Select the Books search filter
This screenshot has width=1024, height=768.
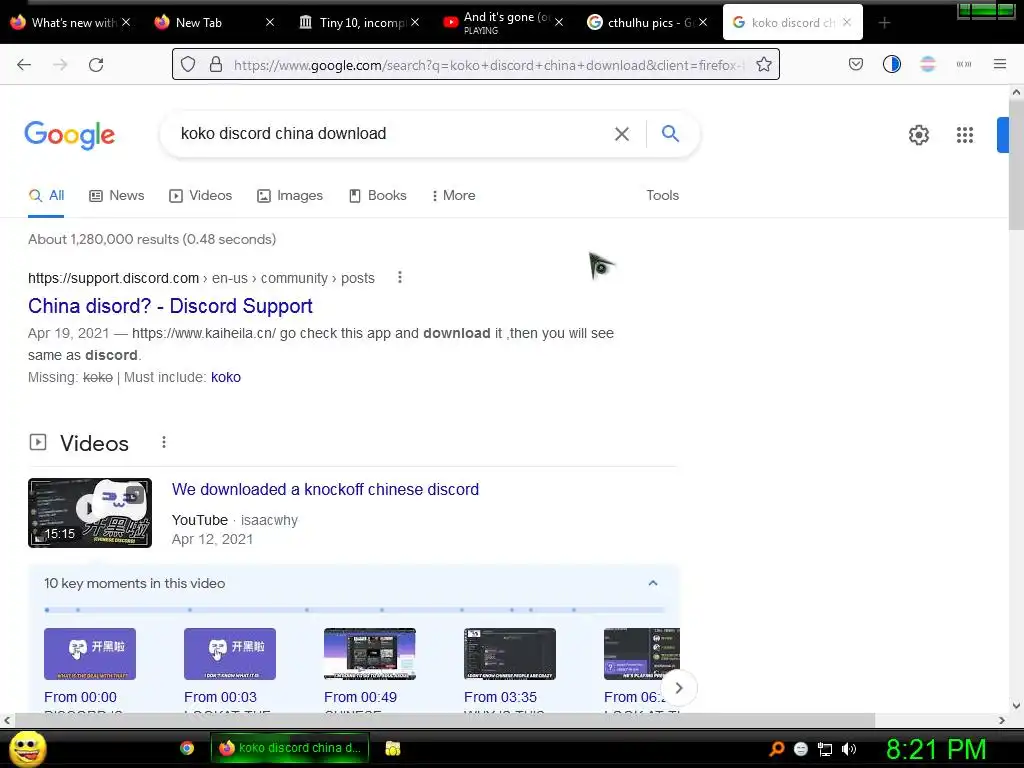(377, 195)
